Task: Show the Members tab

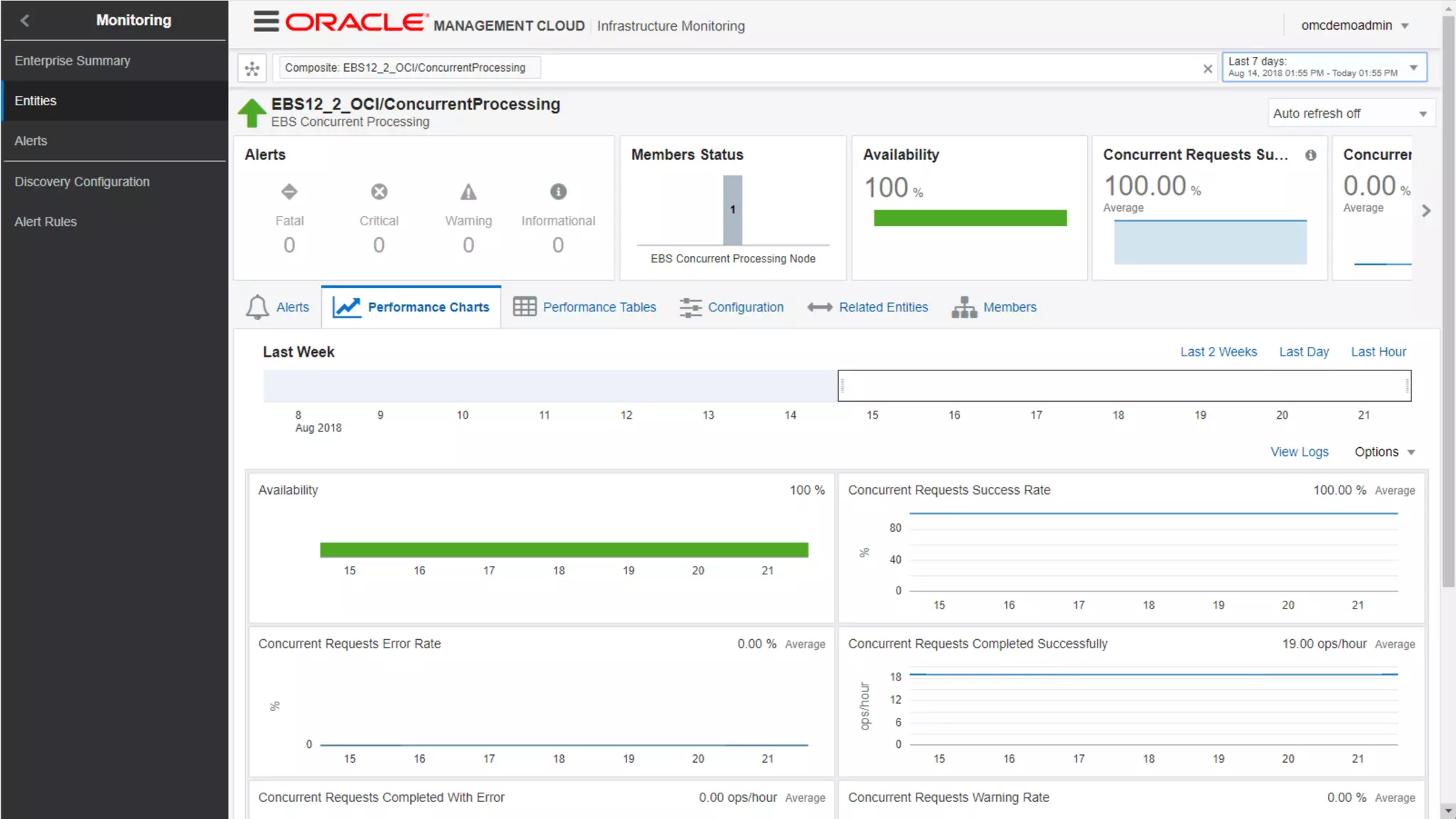Action: click(994, 307)
